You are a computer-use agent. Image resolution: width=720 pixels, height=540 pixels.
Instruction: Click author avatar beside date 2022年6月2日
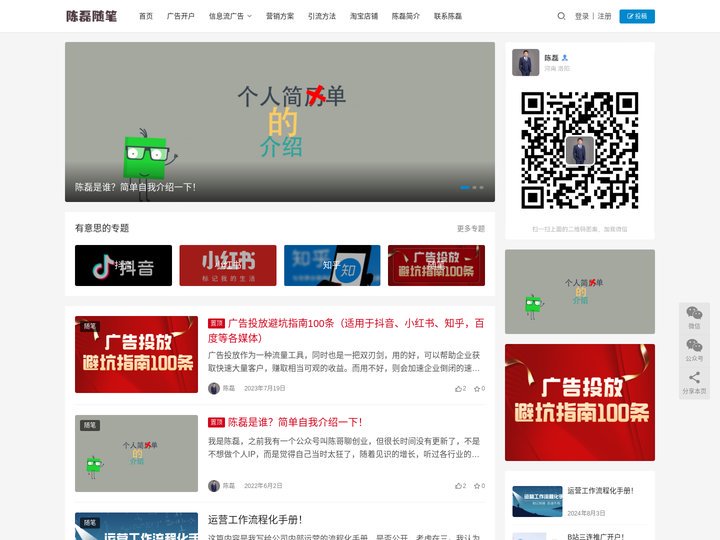[x=214, y=486]
